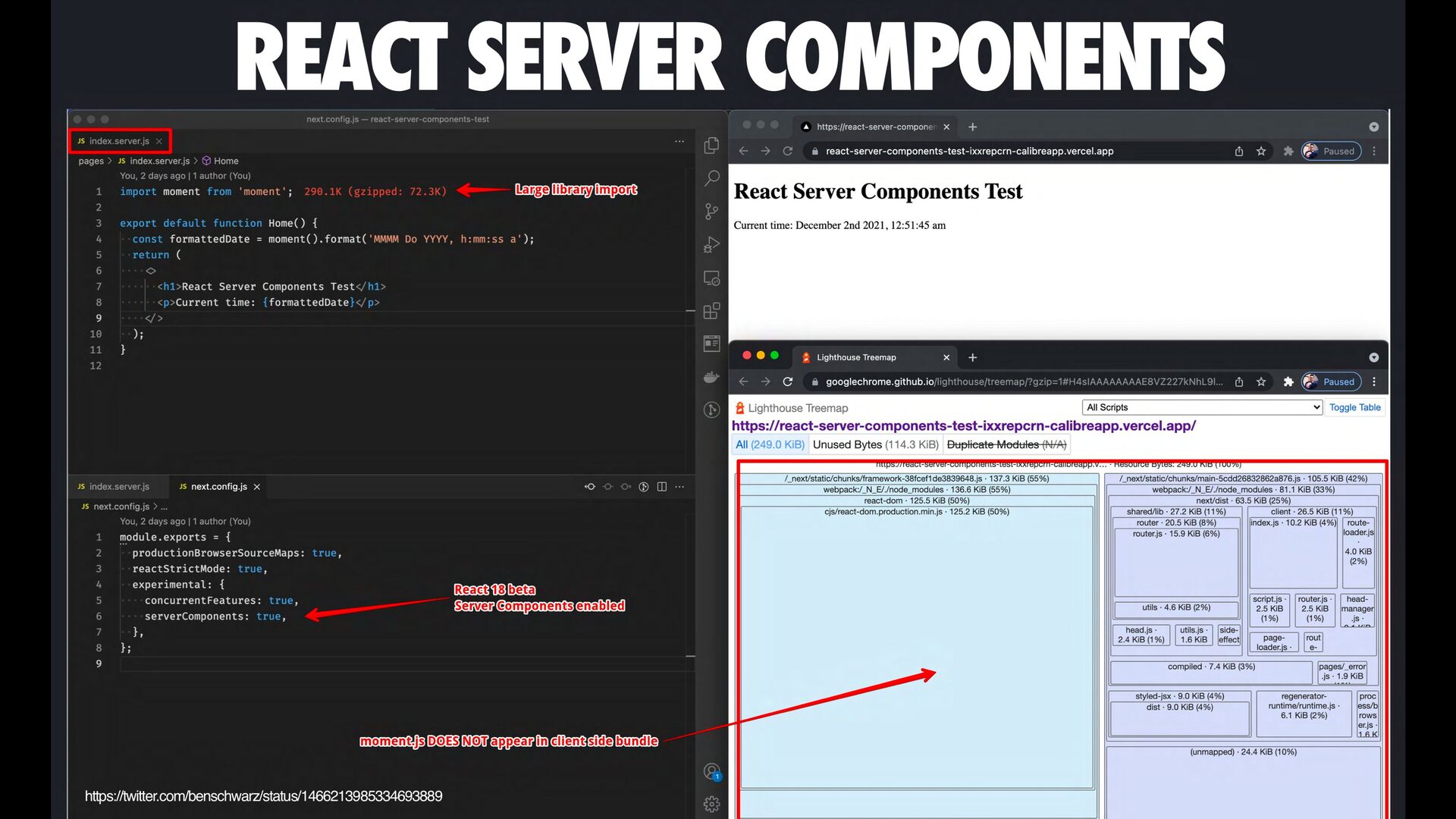
Task: Close the next.config.js editor tab
Action: (257, 487)
